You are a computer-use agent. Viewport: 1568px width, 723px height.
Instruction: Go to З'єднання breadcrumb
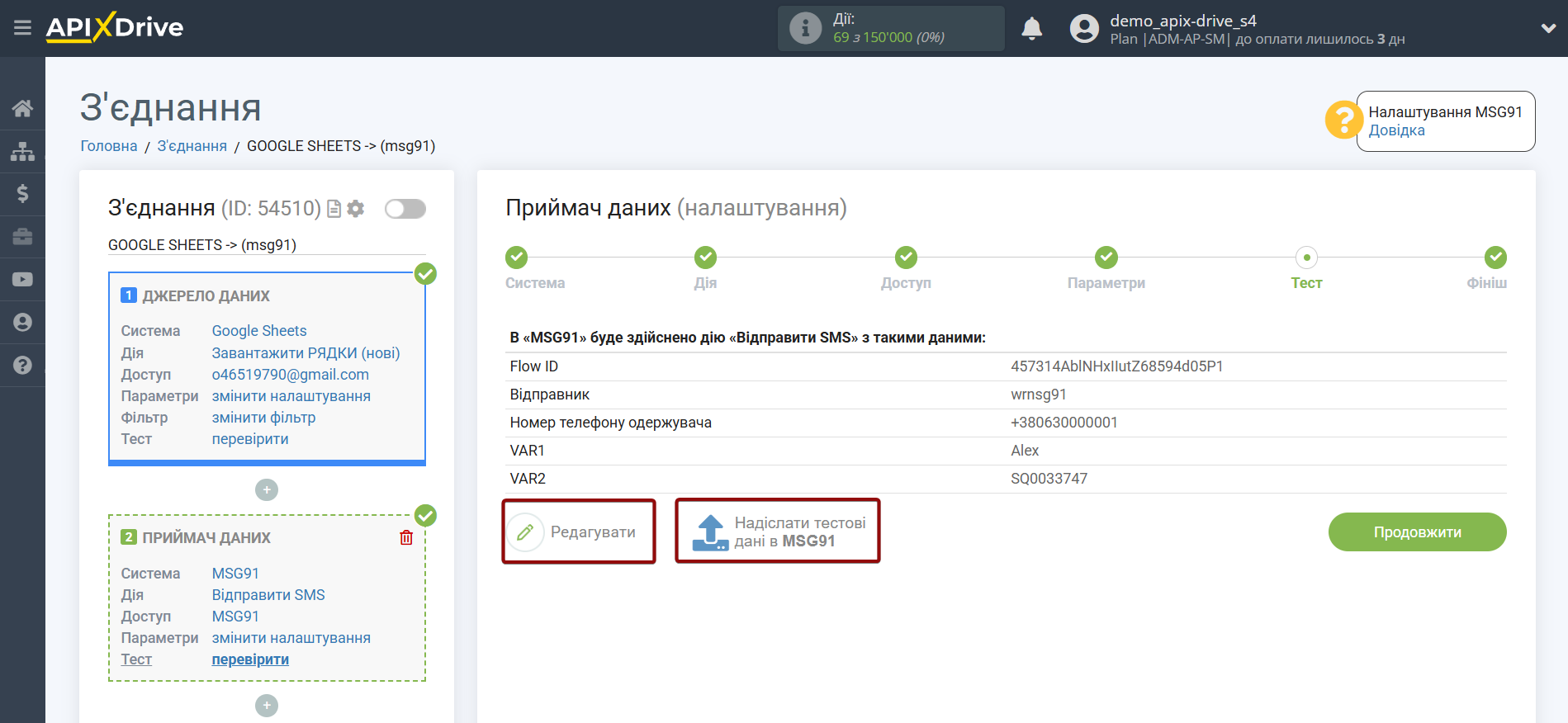tap(192, 146)
